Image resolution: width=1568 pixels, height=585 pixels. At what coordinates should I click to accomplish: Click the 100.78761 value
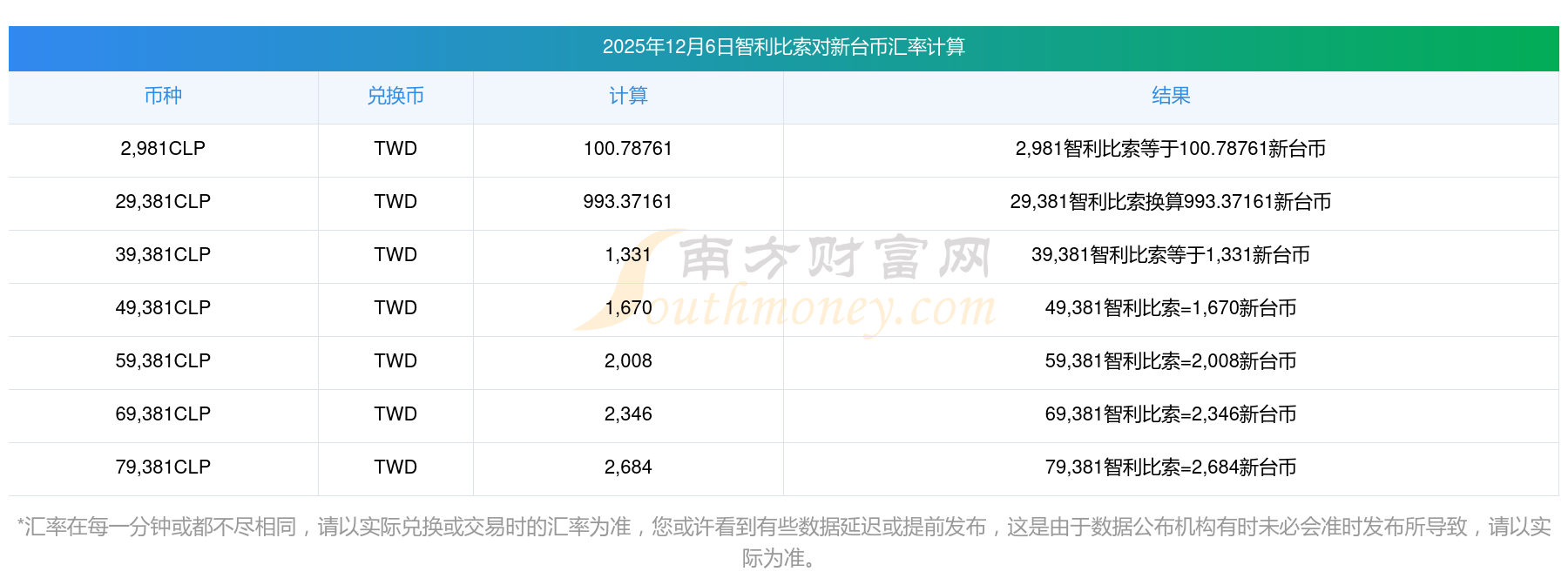tap(628, 149)
